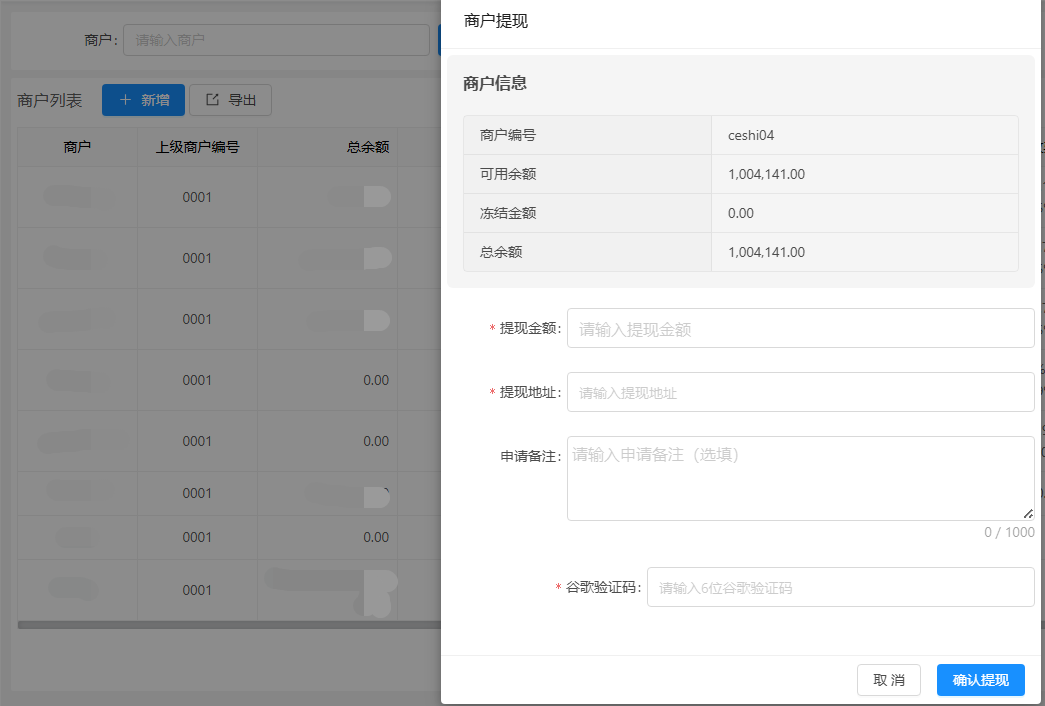Viewport: 1045px width, 706px height.
Task: Click inside the 提现金额 withdrawal amount field
Action: click(x=800, y=327)
